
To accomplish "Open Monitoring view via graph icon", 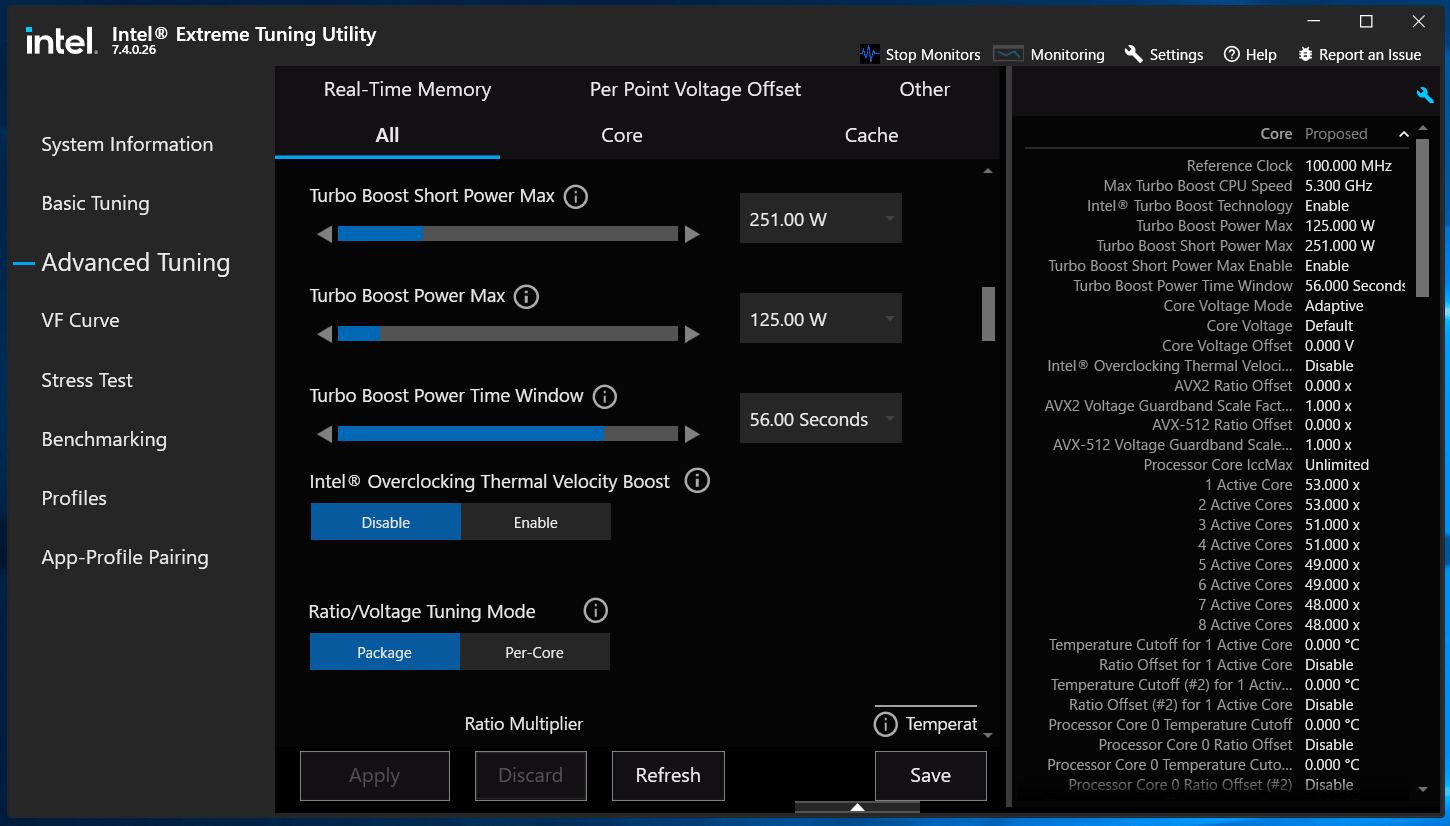I will pyautogui.click(x=1008, y=54).
